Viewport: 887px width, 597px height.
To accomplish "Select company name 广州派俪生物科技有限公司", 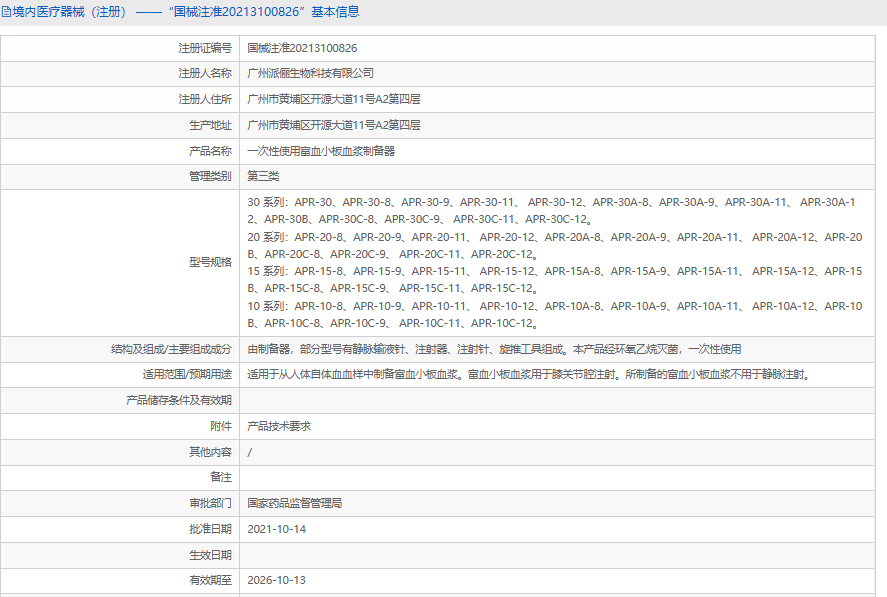I will click(311, 74).
